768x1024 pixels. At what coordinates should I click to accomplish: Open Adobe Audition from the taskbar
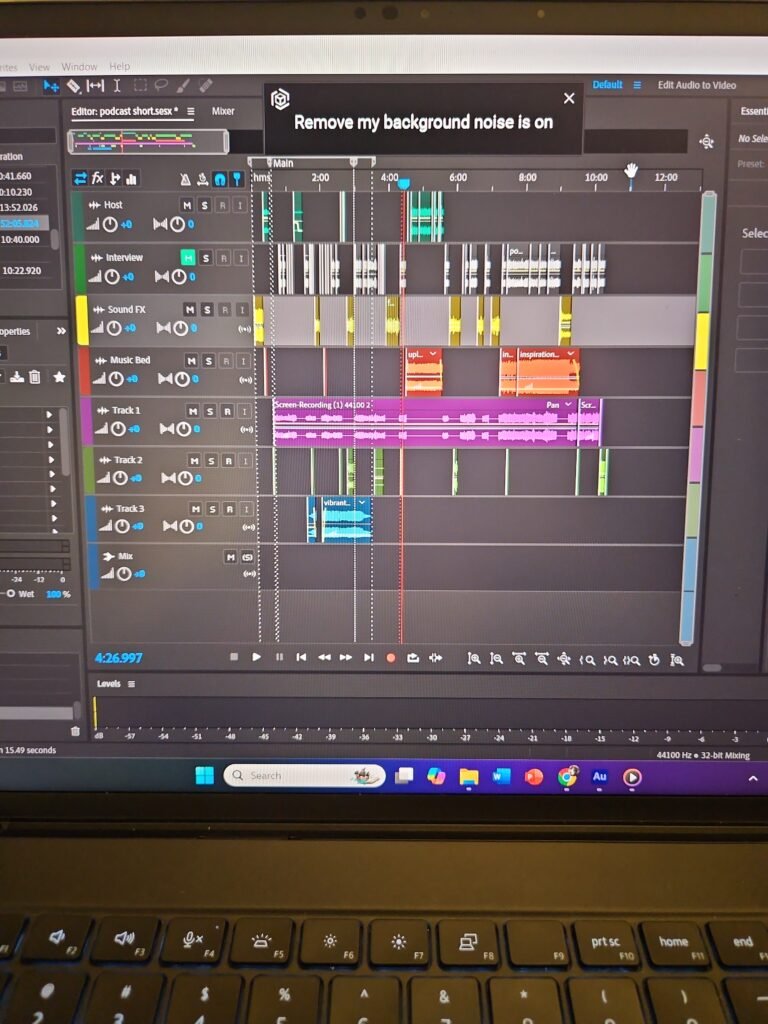click(x=600, y=776)
